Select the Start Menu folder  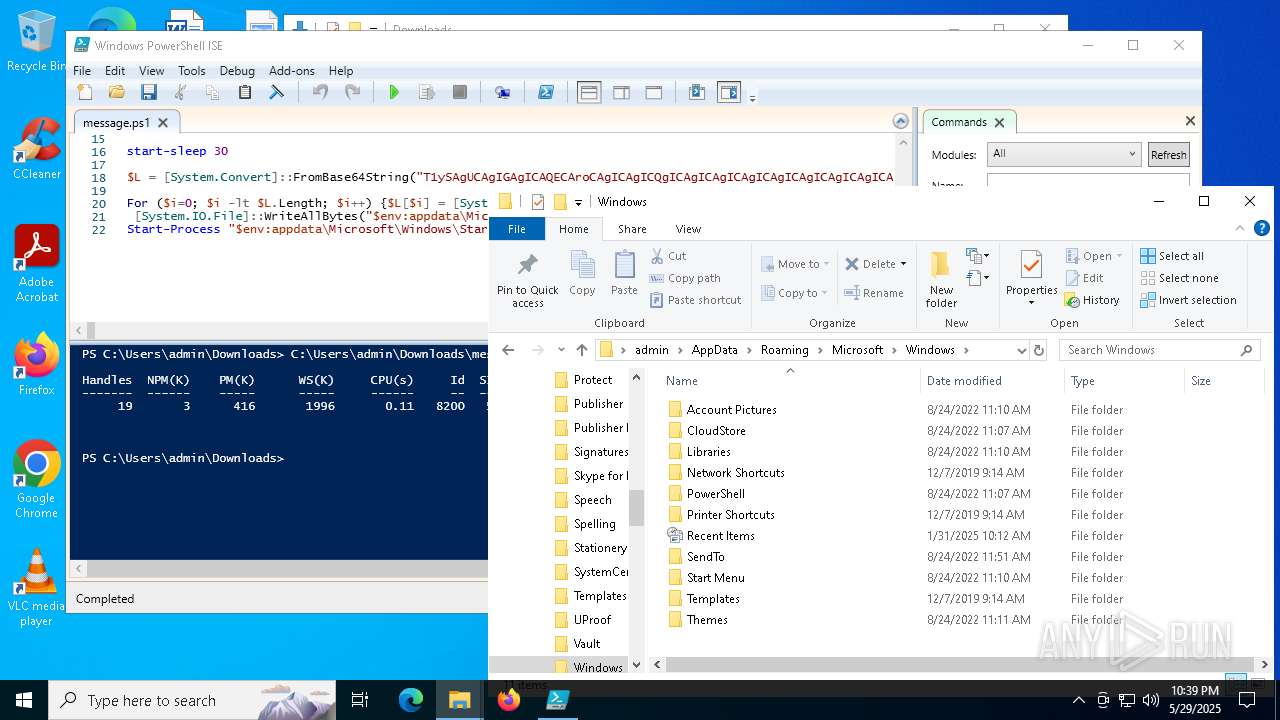tap(715, 578)
